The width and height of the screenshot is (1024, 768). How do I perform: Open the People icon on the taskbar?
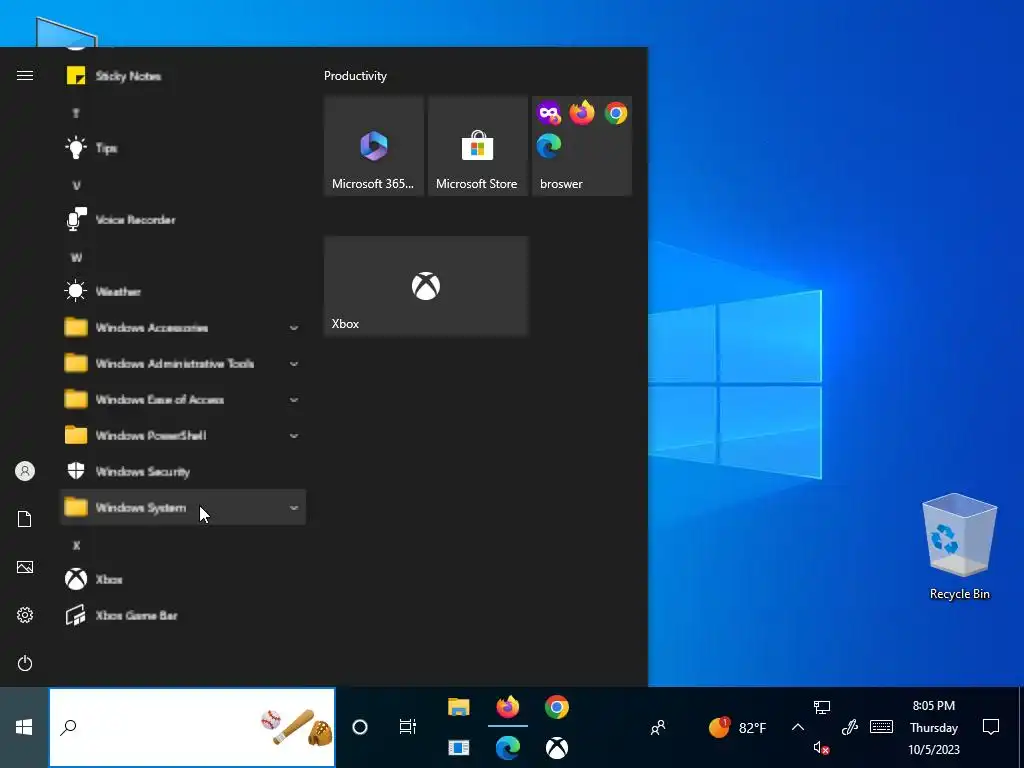pyautogui.click(x=658, y=727)
